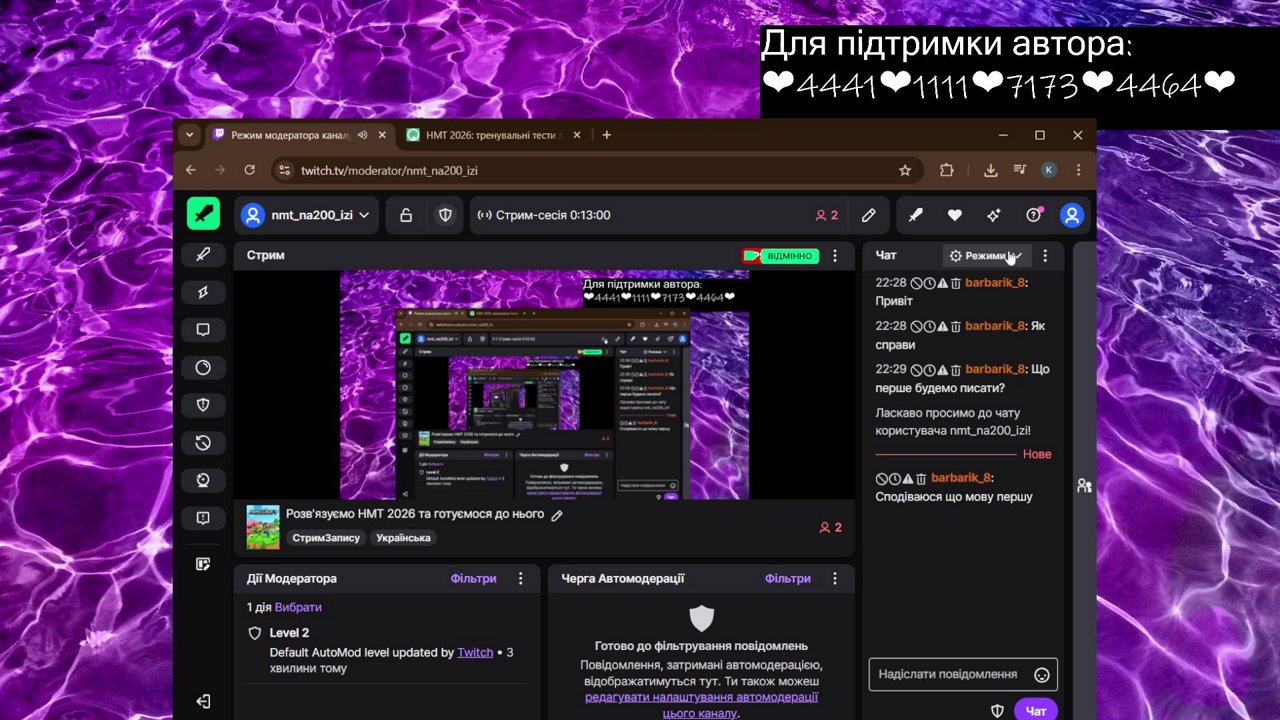Open Фільтри in the Черга Автомодерації panel

pos(788,578)
